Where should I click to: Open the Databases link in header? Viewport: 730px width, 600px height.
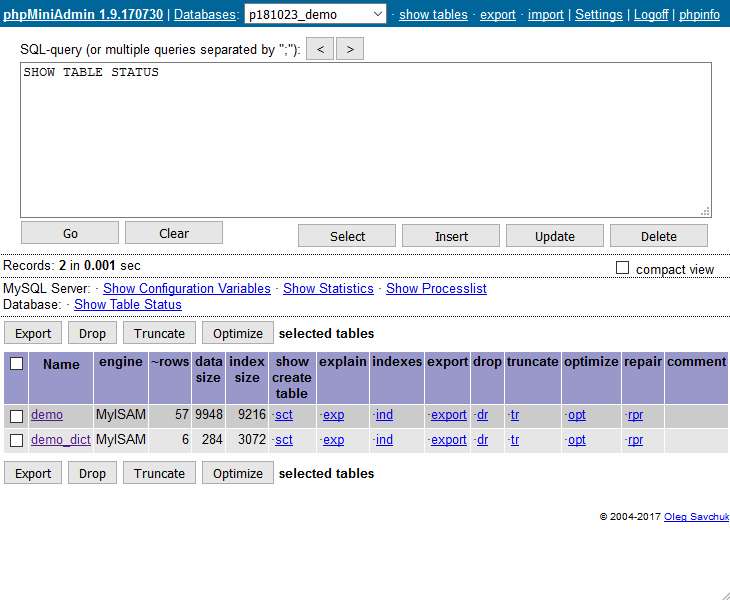pyautogui.click(x=204, y=14)
